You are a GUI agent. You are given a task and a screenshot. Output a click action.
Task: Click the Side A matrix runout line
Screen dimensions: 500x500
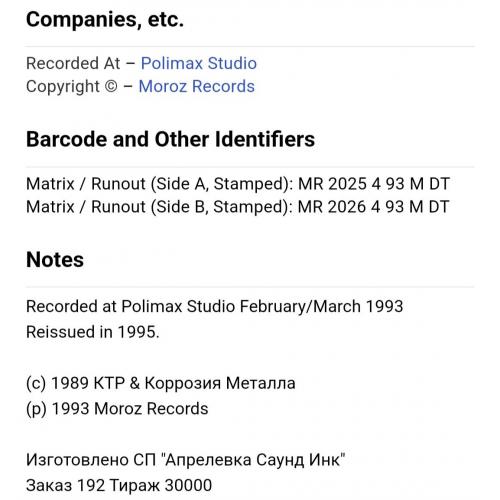click(238, 184)
